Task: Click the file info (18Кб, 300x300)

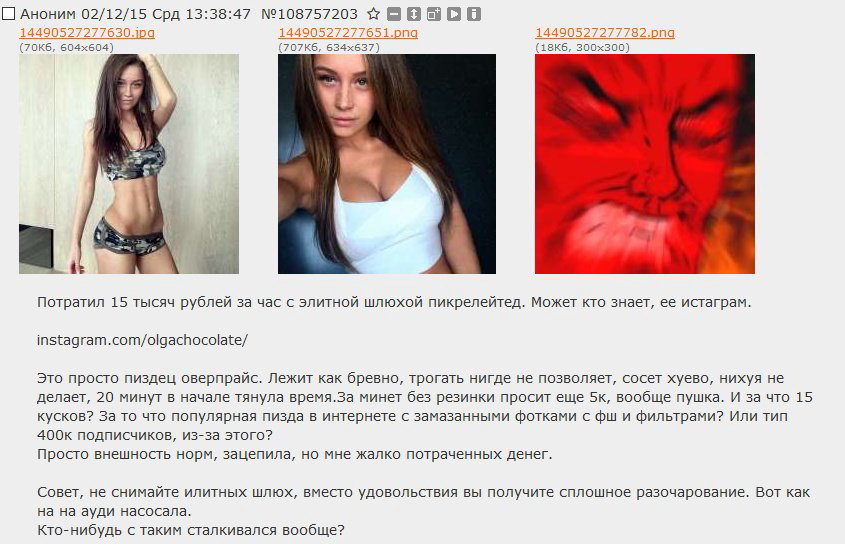Action: click(x=583, y=47)
